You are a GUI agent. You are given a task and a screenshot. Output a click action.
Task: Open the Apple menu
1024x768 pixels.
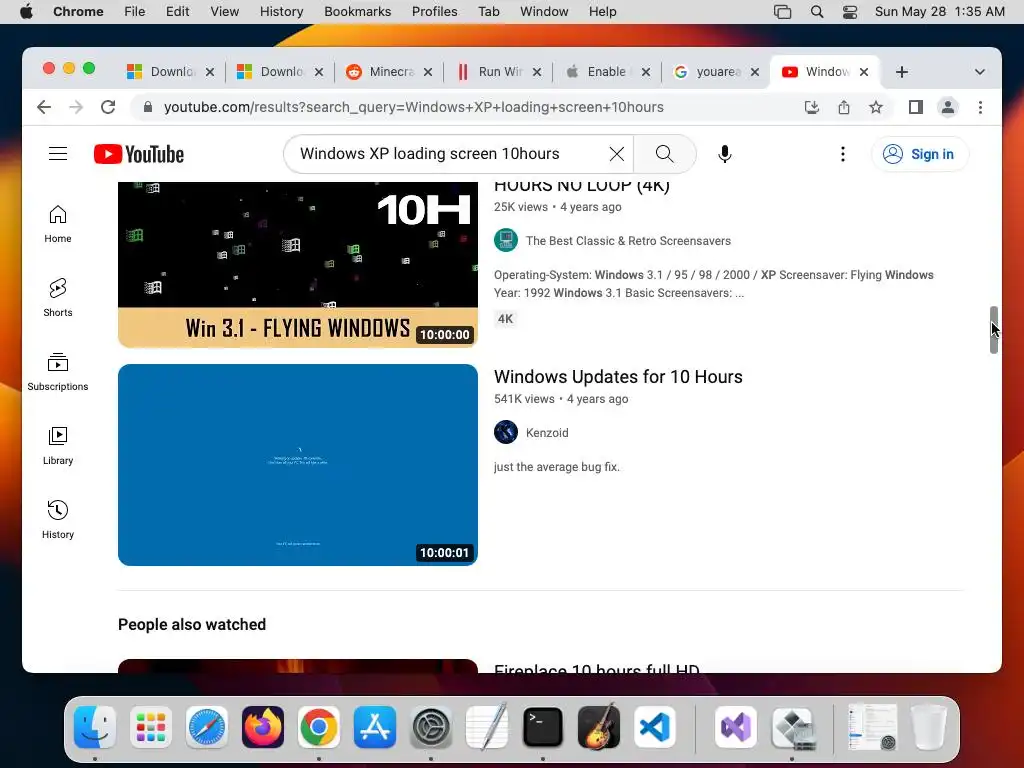coord(26,12)
